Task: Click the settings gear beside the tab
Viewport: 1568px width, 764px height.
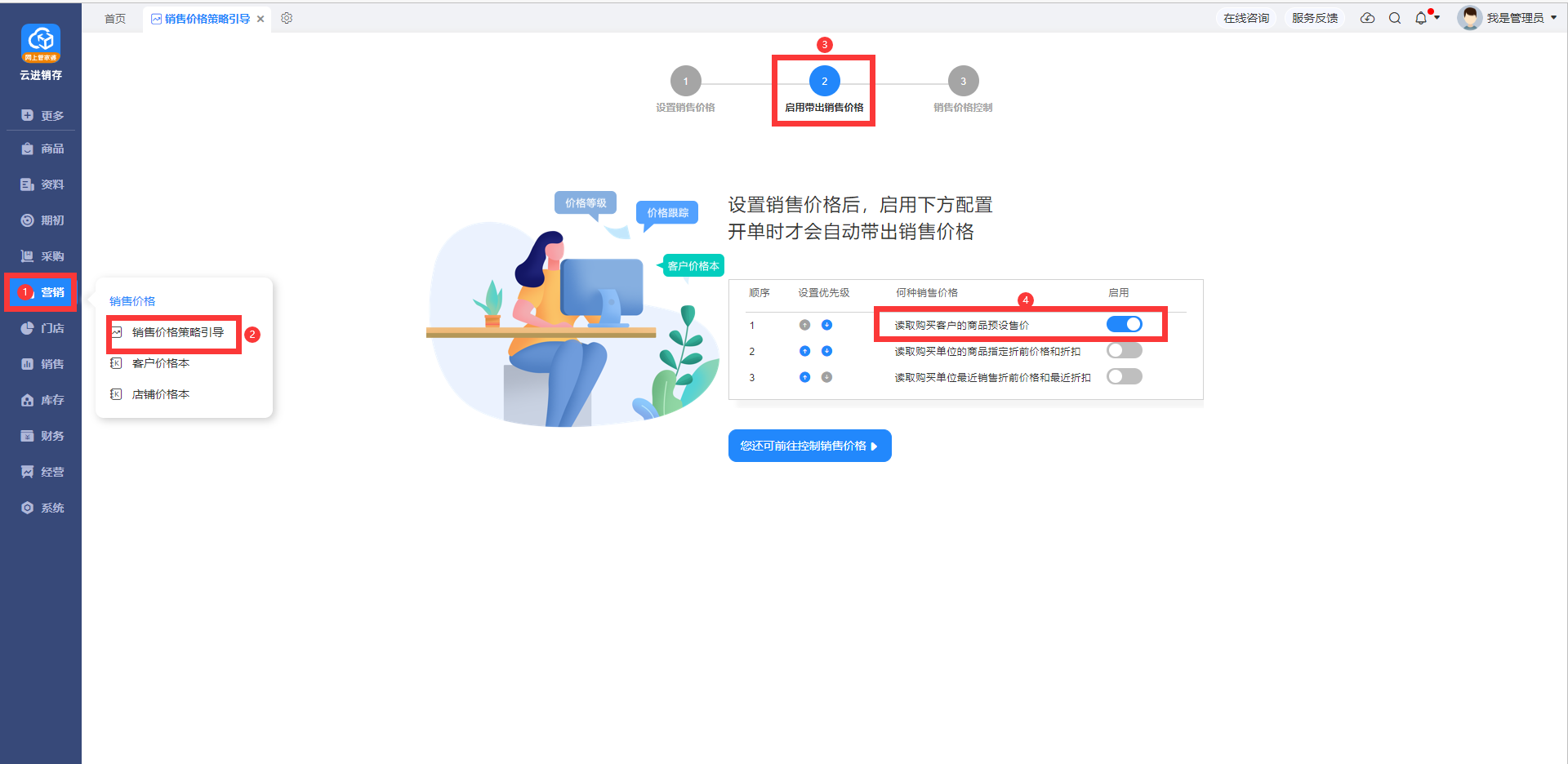Action: 287,18
